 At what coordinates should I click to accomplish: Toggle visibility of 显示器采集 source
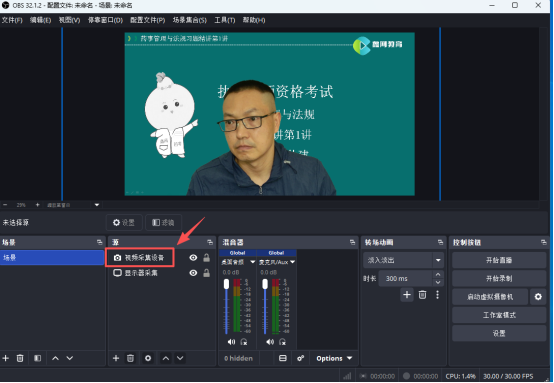point(193,273)
